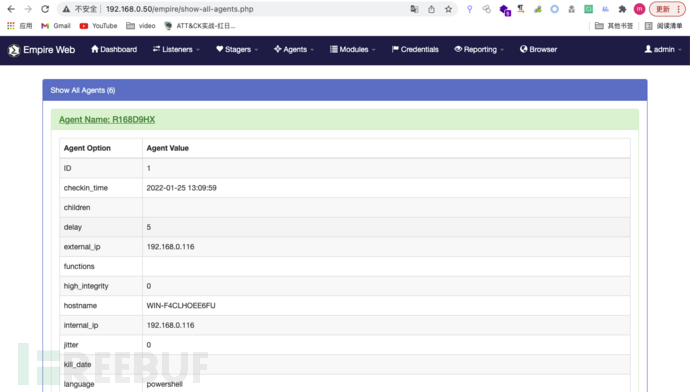Click the delay option cell
This screenshot has width=690, height=392.
click(x=101, y=227)
